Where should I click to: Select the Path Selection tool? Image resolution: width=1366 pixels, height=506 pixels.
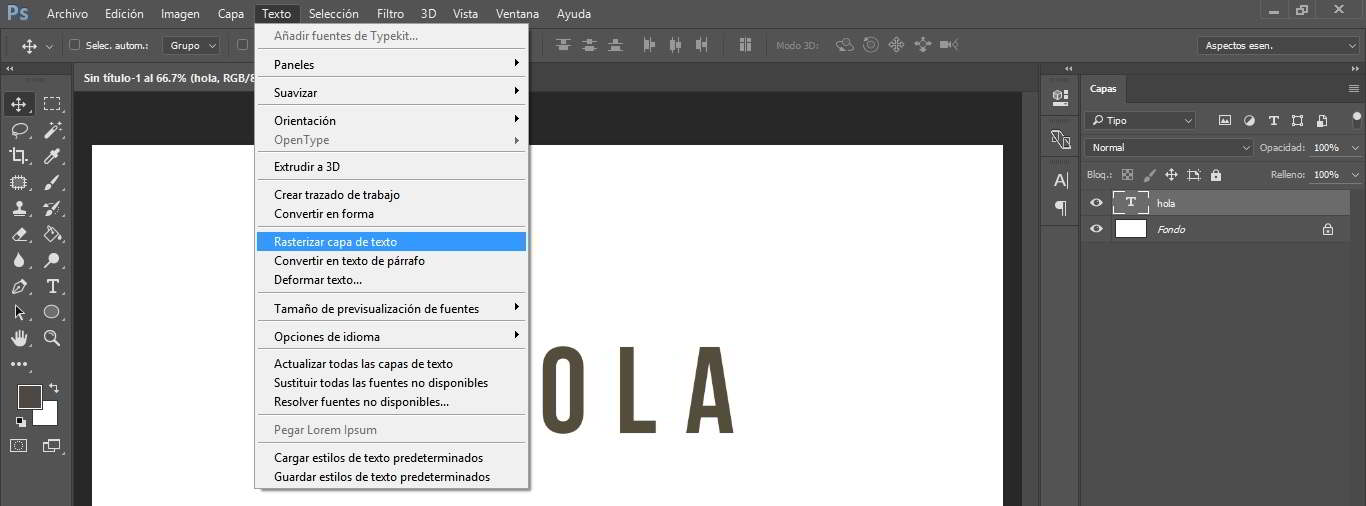point(19,312)
